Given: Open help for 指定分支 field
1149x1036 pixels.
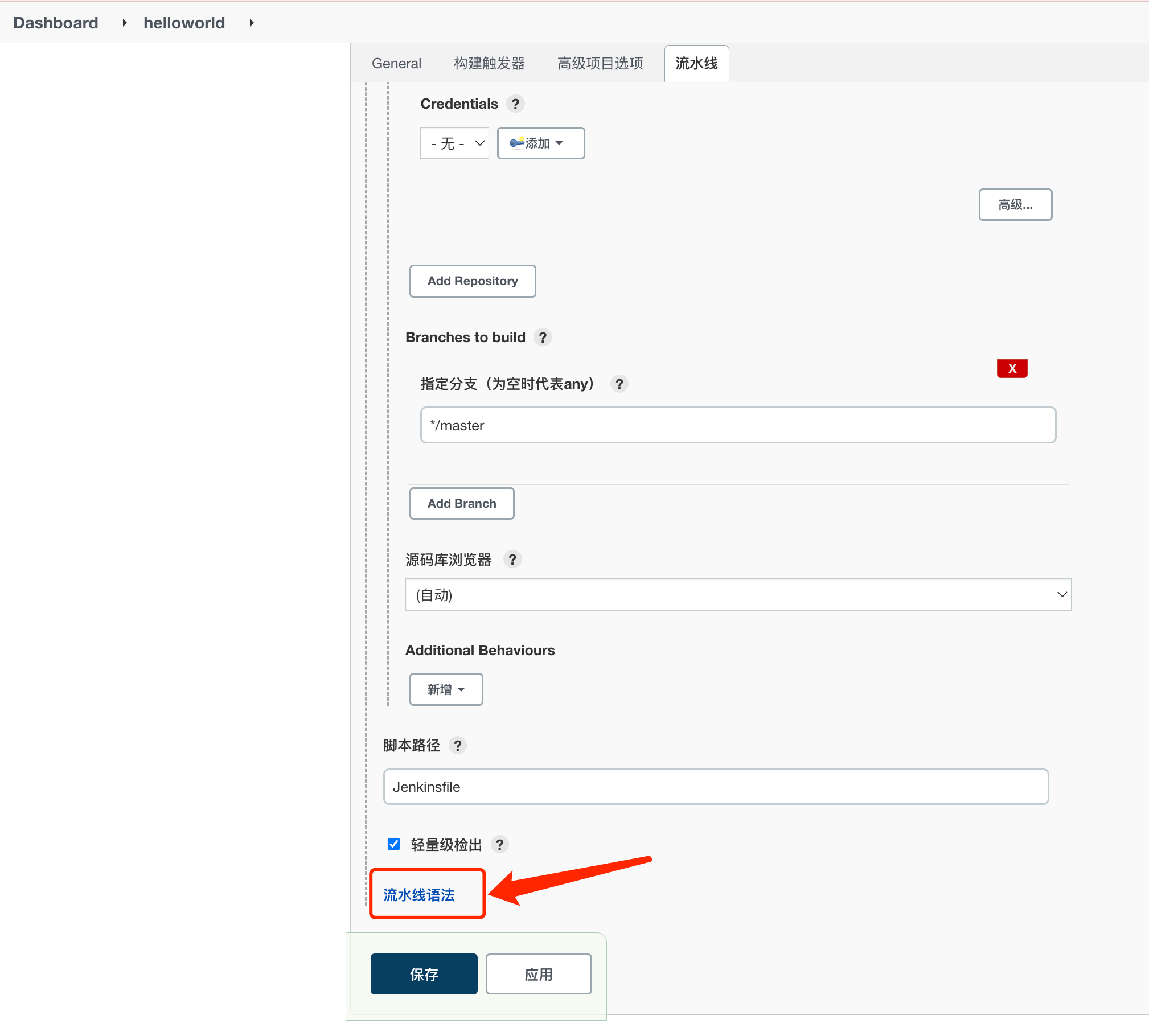Looking at the screenshot, I should point(619,384).
